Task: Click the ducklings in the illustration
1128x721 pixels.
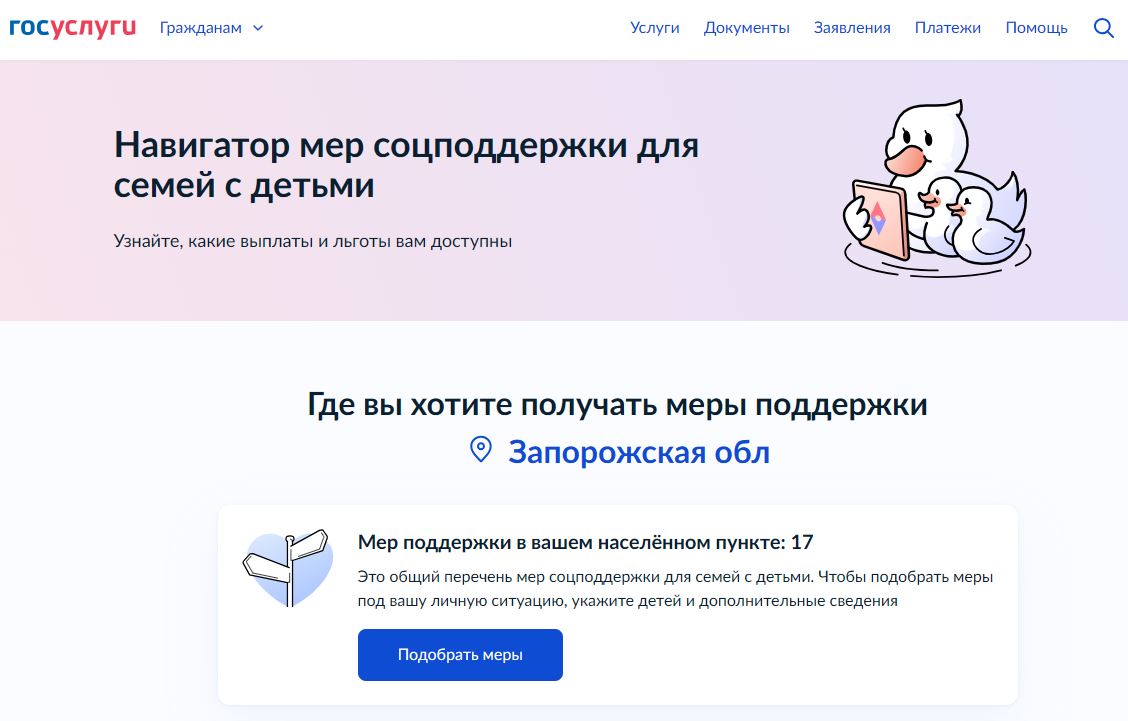Action: point(971,219)
